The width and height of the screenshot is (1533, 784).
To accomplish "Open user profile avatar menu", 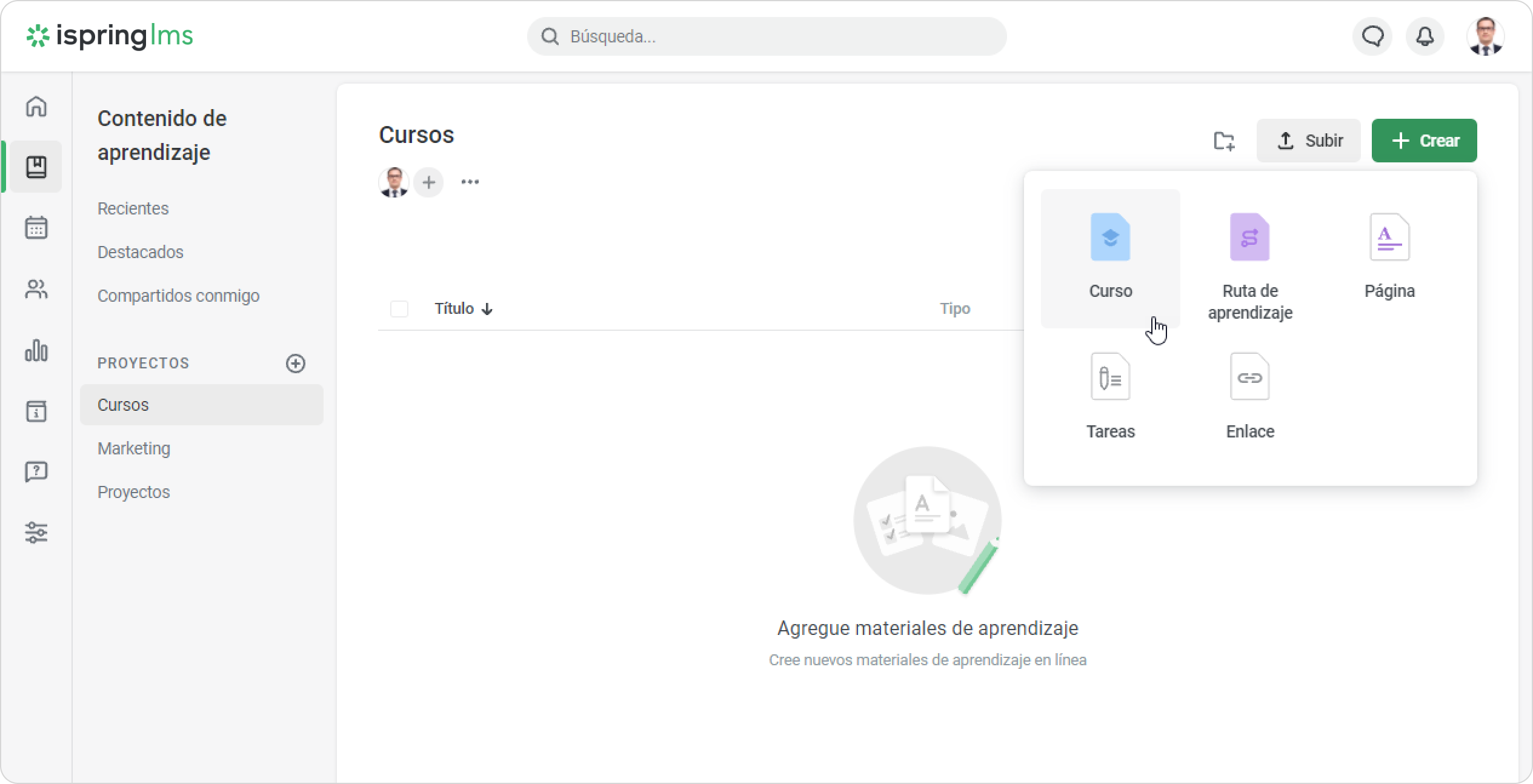I will tap(1485, 36).
